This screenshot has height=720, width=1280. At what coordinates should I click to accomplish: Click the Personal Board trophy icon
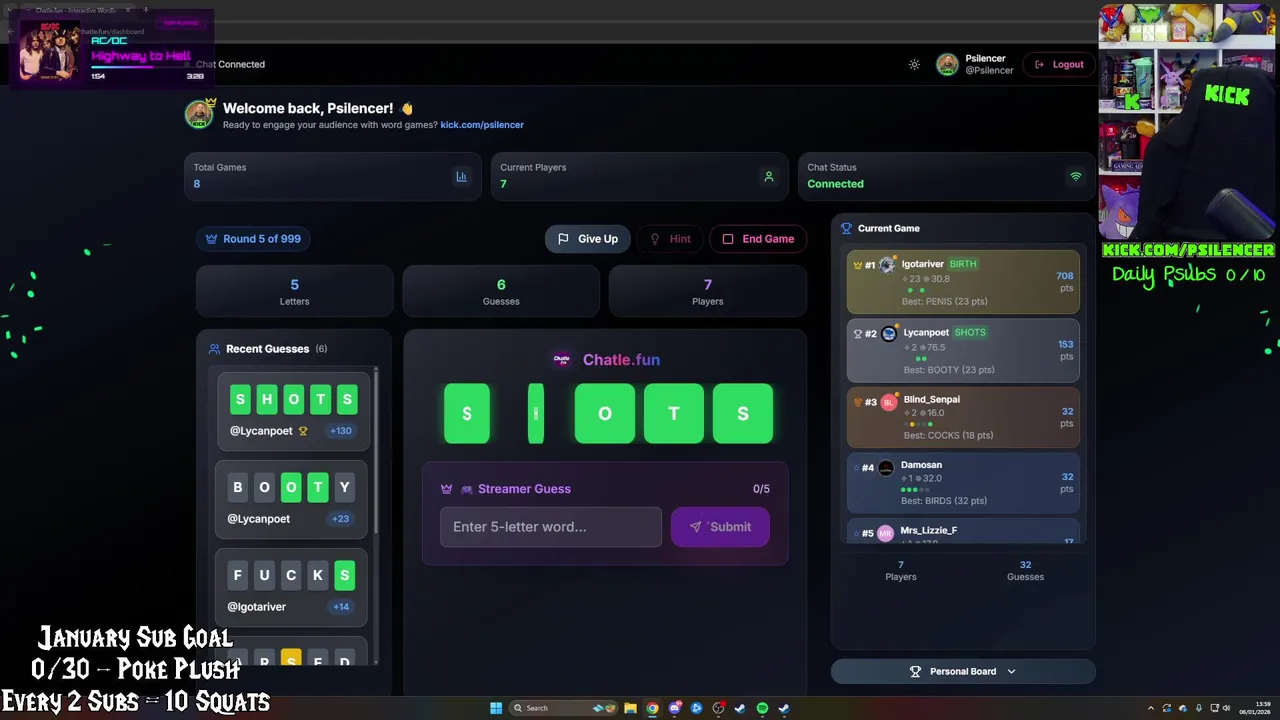pos(915,672)
